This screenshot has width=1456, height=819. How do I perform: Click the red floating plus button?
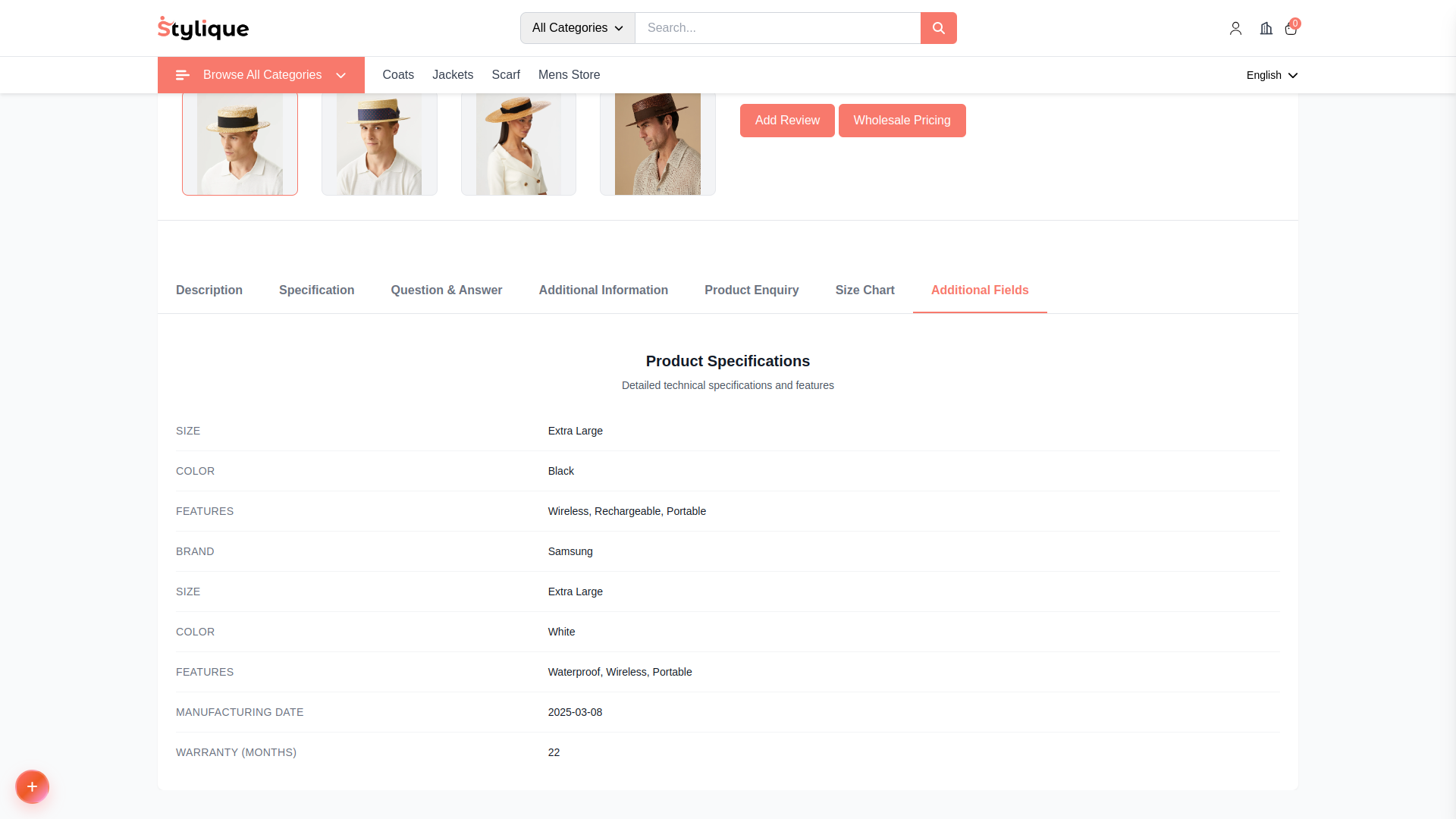coord(32,787)
